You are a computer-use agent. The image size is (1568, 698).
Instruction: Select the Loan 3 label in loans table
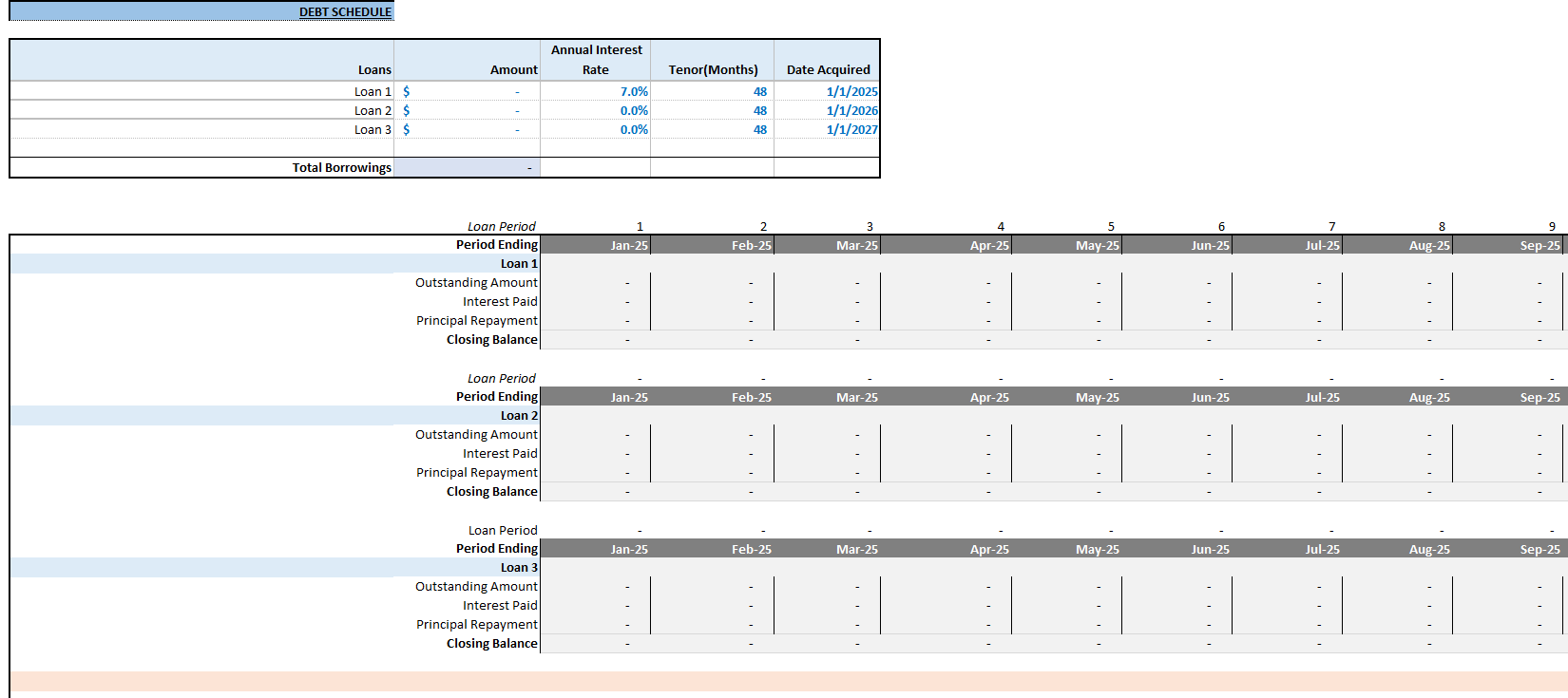pyautogui.click(x=201, y=129)
